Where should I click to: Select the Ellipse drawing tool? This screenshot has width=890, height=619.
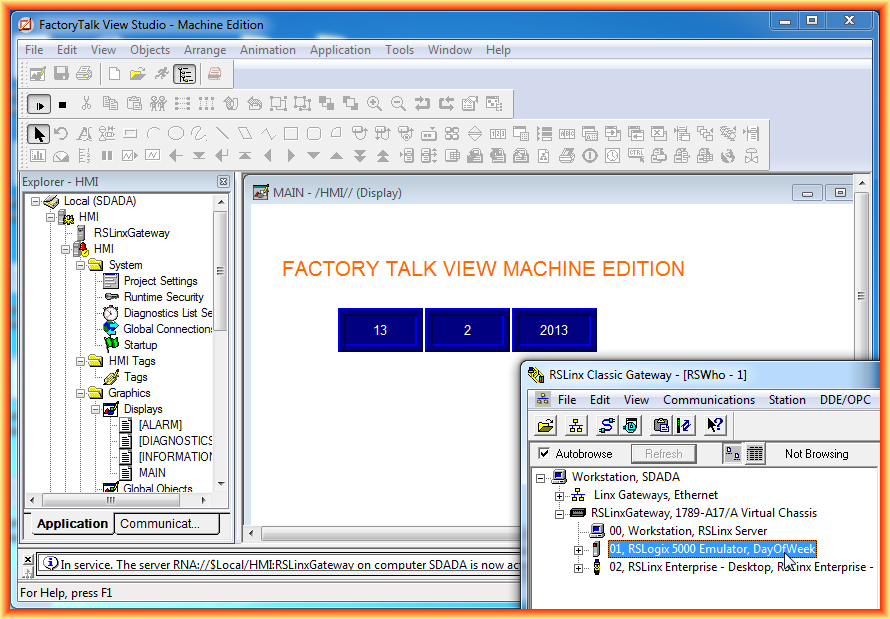[175, 133]
